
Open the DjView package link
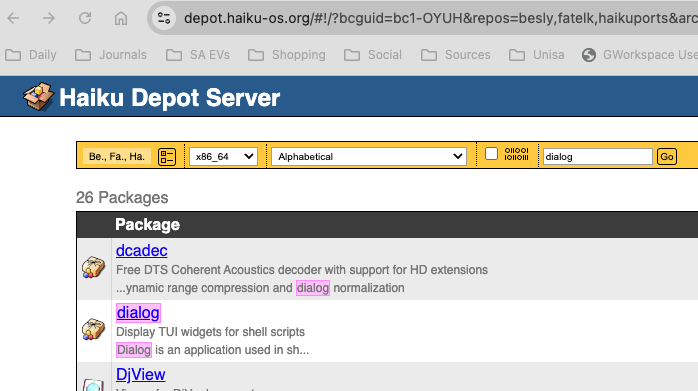coord(141,375)
